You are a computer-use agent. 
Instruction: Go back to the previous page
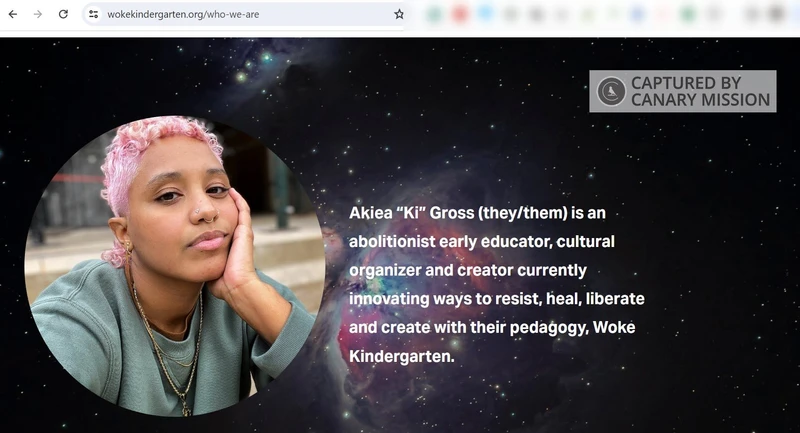[13, 14]
